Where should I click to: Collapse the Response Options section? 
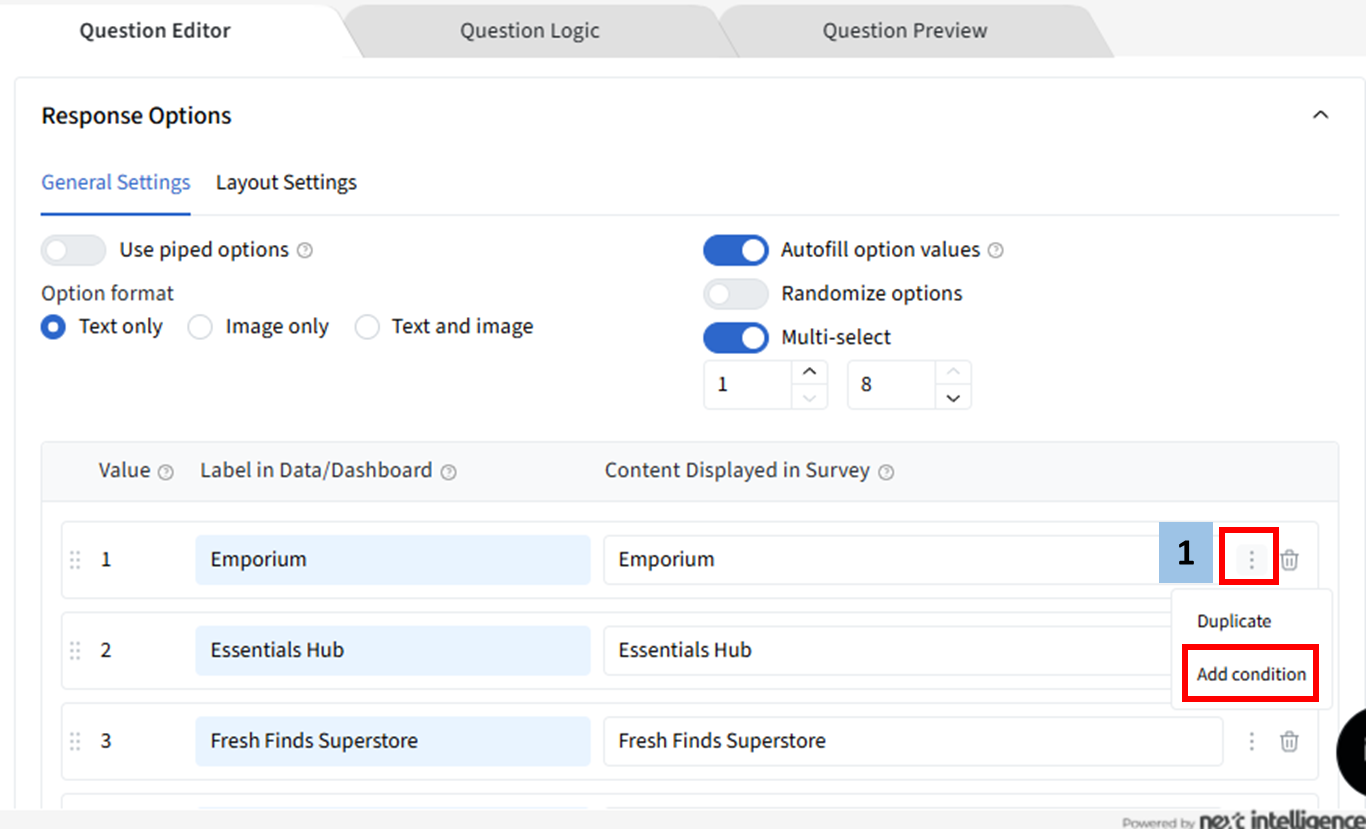[1320, 115]
